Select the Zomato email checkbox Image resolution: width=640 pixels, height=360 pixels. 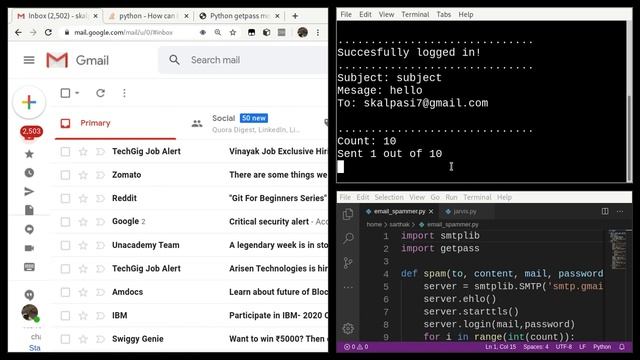pos(65,175)
